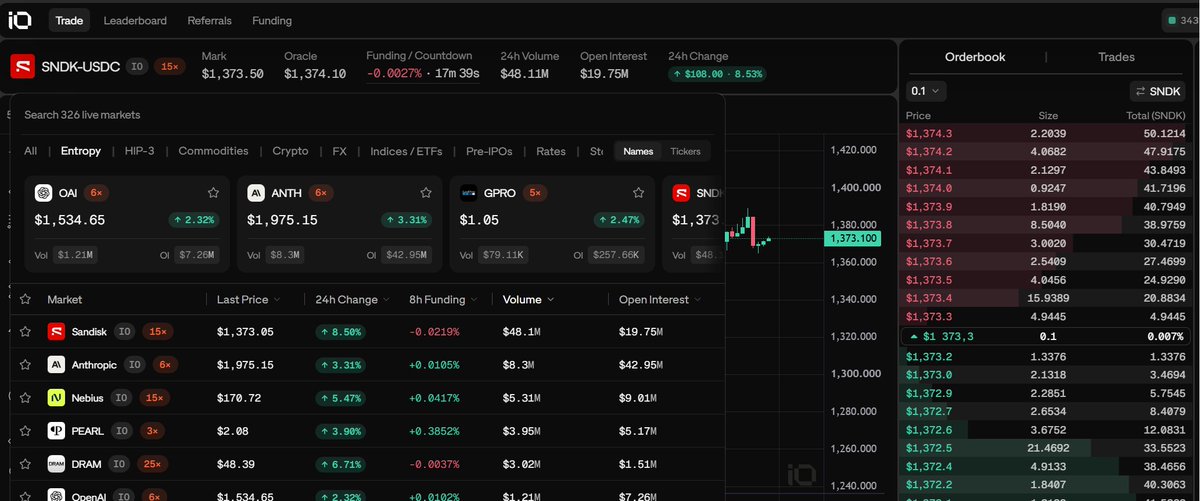
Task: Star the Sandisk row
Action: tap(25, 331)
